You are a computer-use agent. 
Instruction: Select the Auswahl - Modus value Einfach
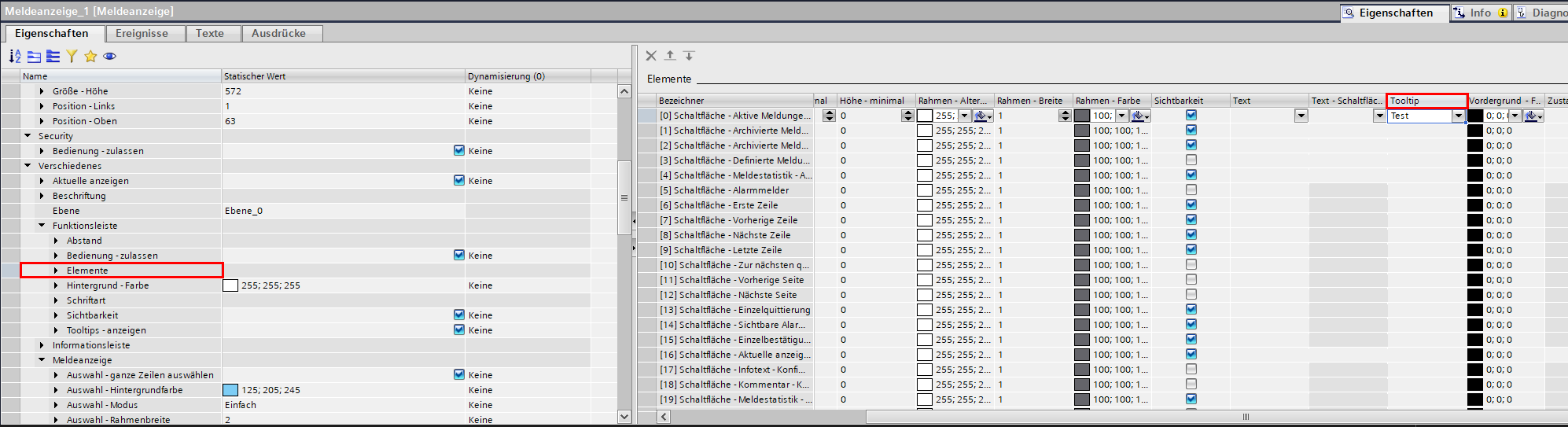click(x=343, y=405)
